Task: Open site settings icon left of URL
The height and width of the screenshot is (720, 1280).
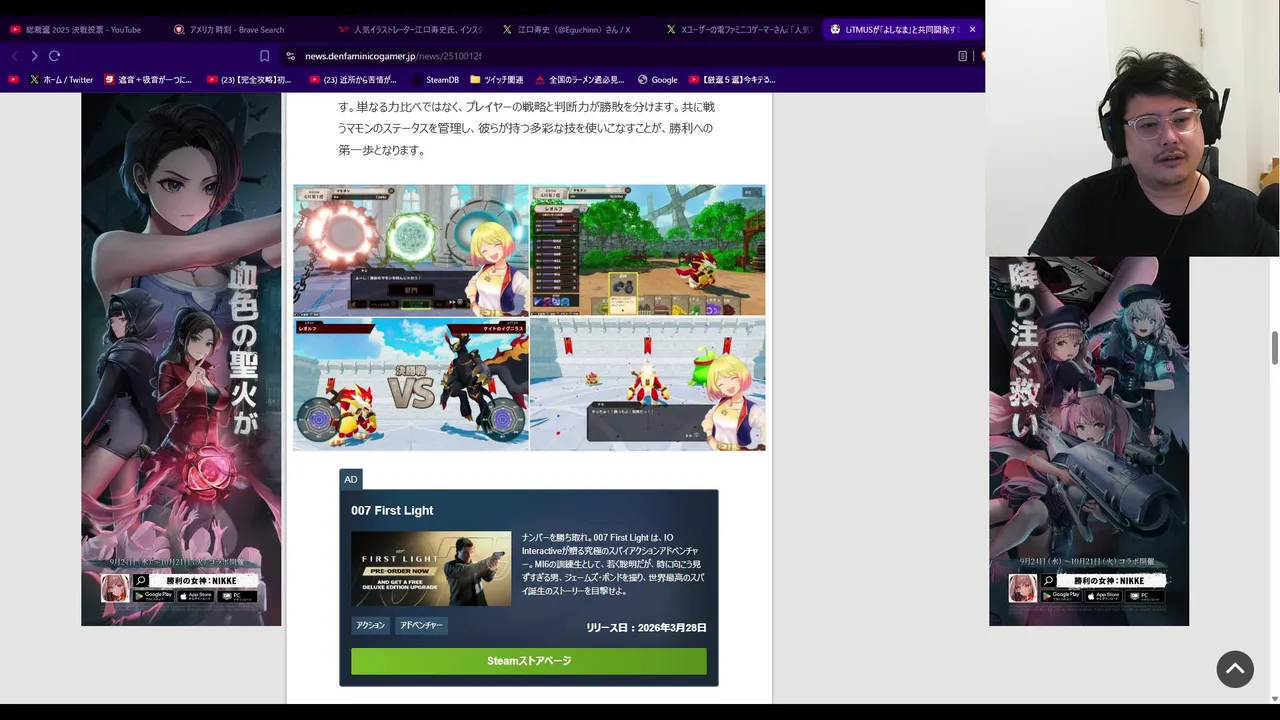Action: coord(290,56)
